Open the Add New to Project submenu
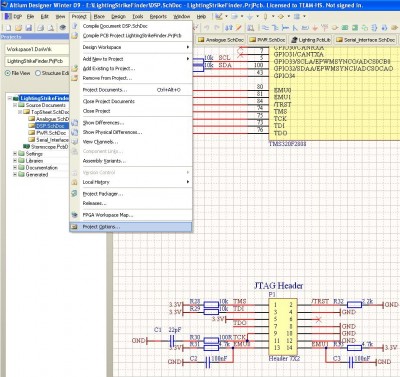This screenshot has width=400, height=377. 131,59
